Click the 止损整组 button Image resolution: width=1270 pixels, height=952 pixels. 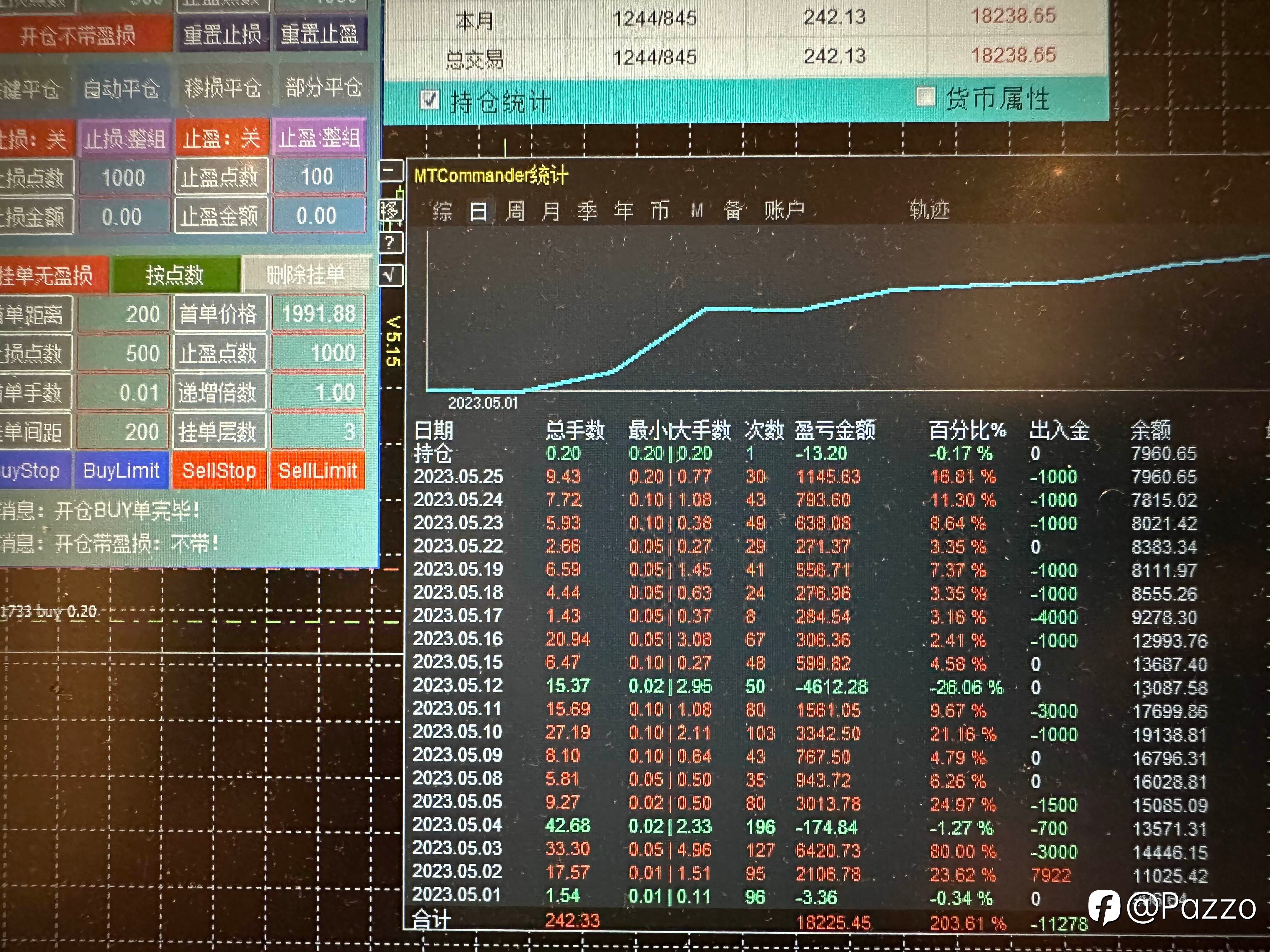(125, 138)
